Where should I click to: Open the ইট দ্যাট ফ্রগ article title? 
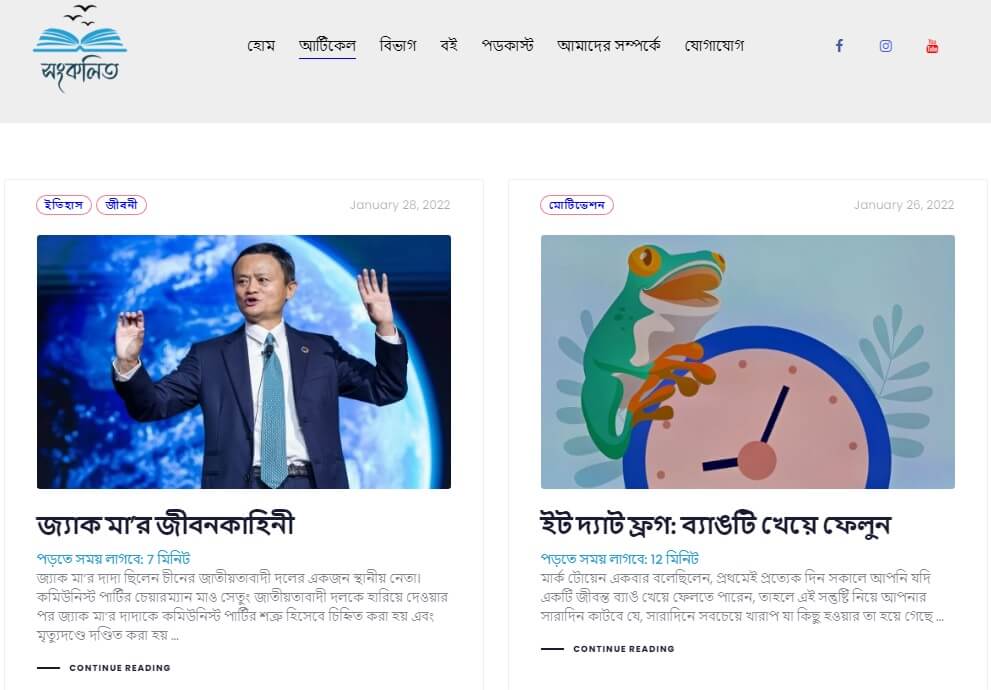pyautogui.click(x=715, y=525)
